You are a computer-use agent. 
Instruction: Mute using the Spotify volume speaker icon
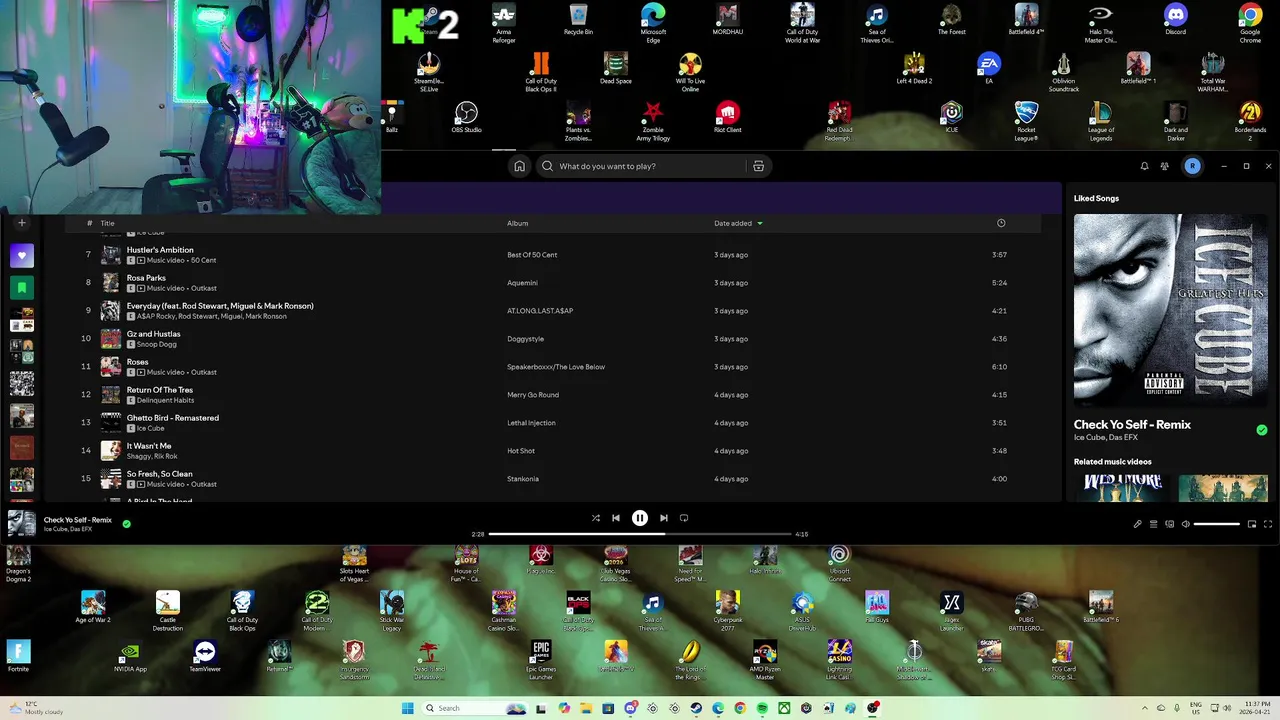(1185, 524)
